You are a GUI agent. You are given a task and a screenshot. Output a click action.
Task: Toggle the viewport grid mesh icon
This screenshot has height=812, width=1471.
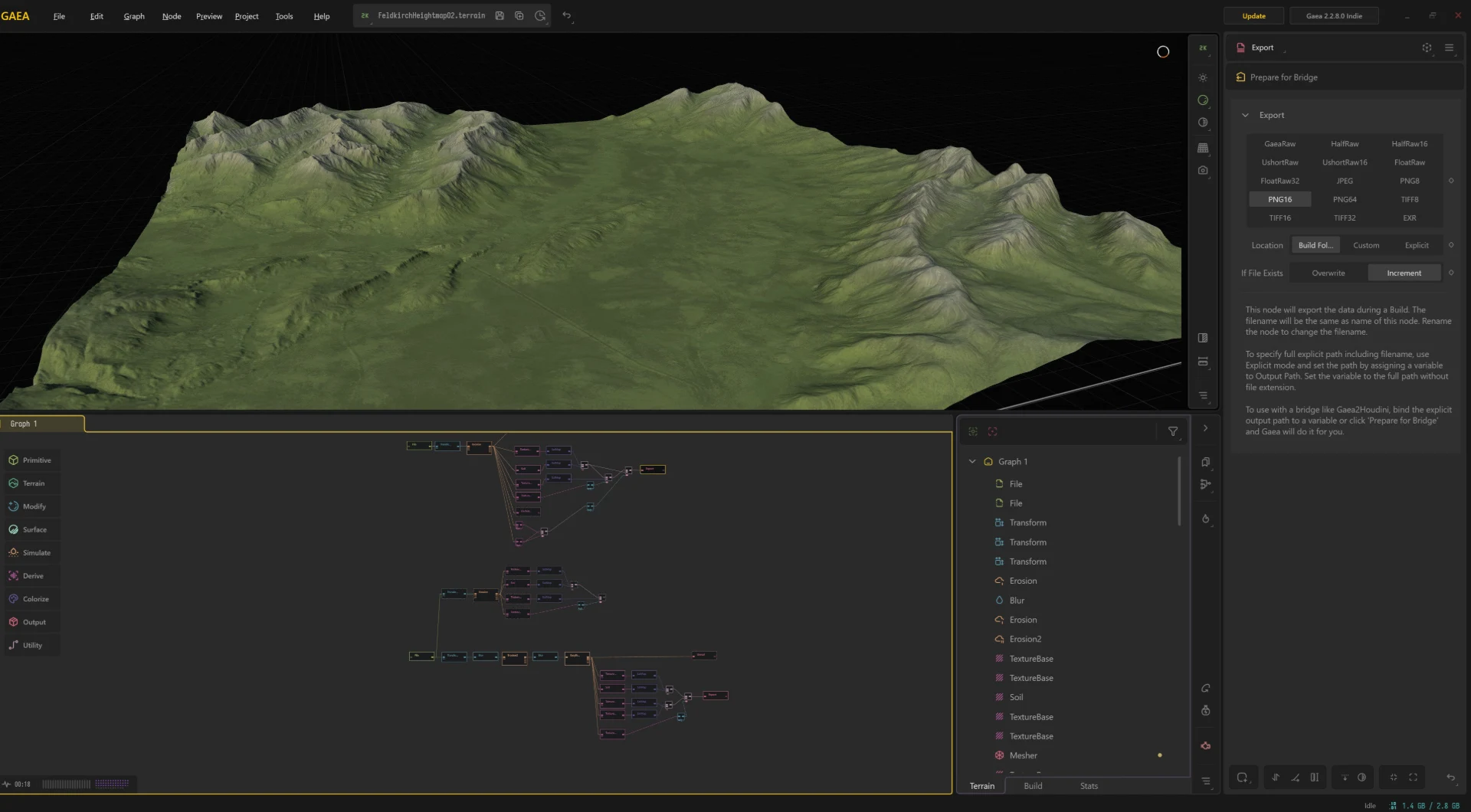click(x=1203, y=148)
